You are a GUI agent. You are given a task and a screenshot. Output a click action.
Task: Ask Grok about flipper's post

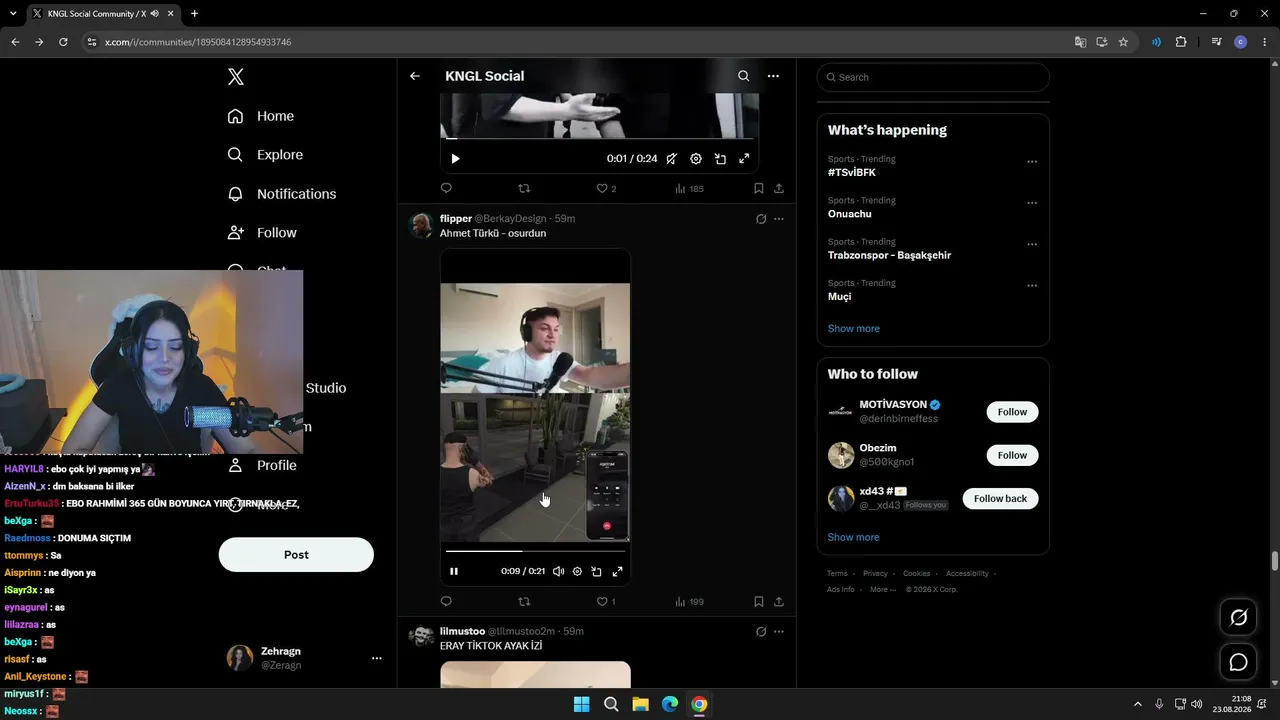761,219
